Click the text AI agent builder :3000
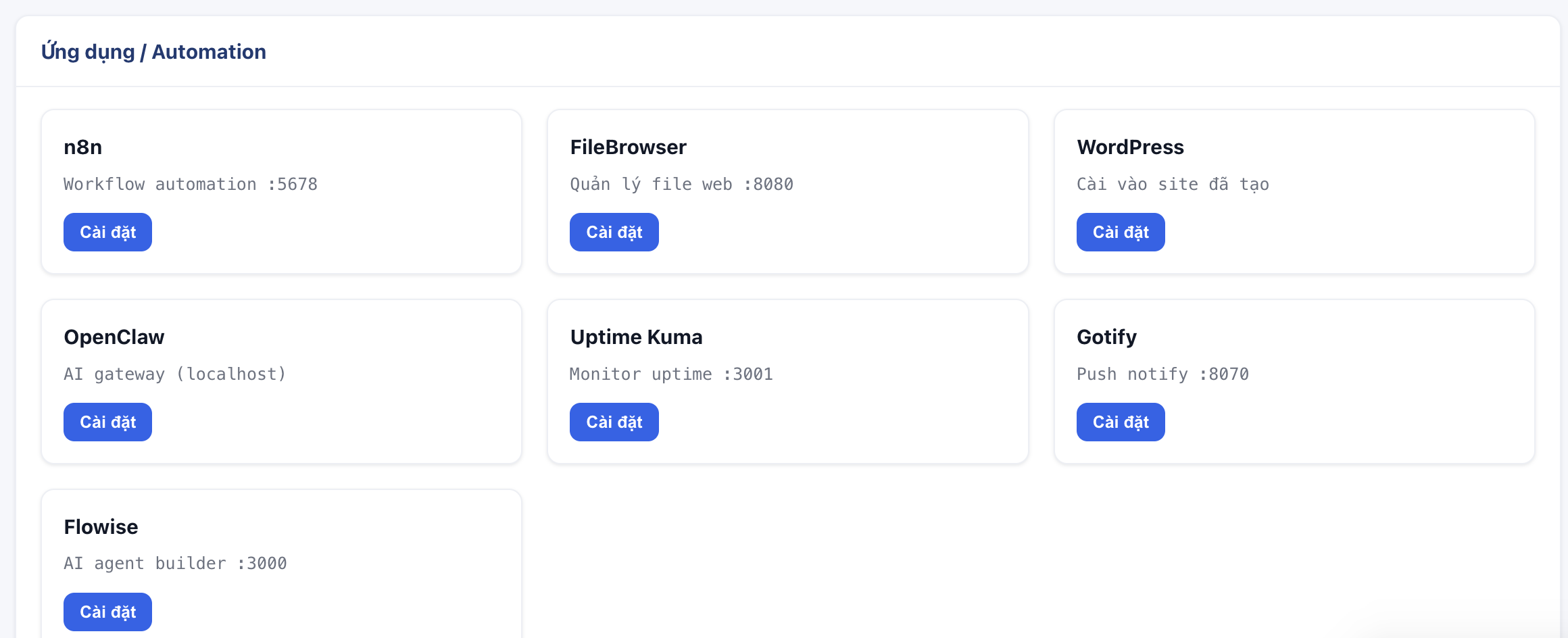 tap(175, 563)
